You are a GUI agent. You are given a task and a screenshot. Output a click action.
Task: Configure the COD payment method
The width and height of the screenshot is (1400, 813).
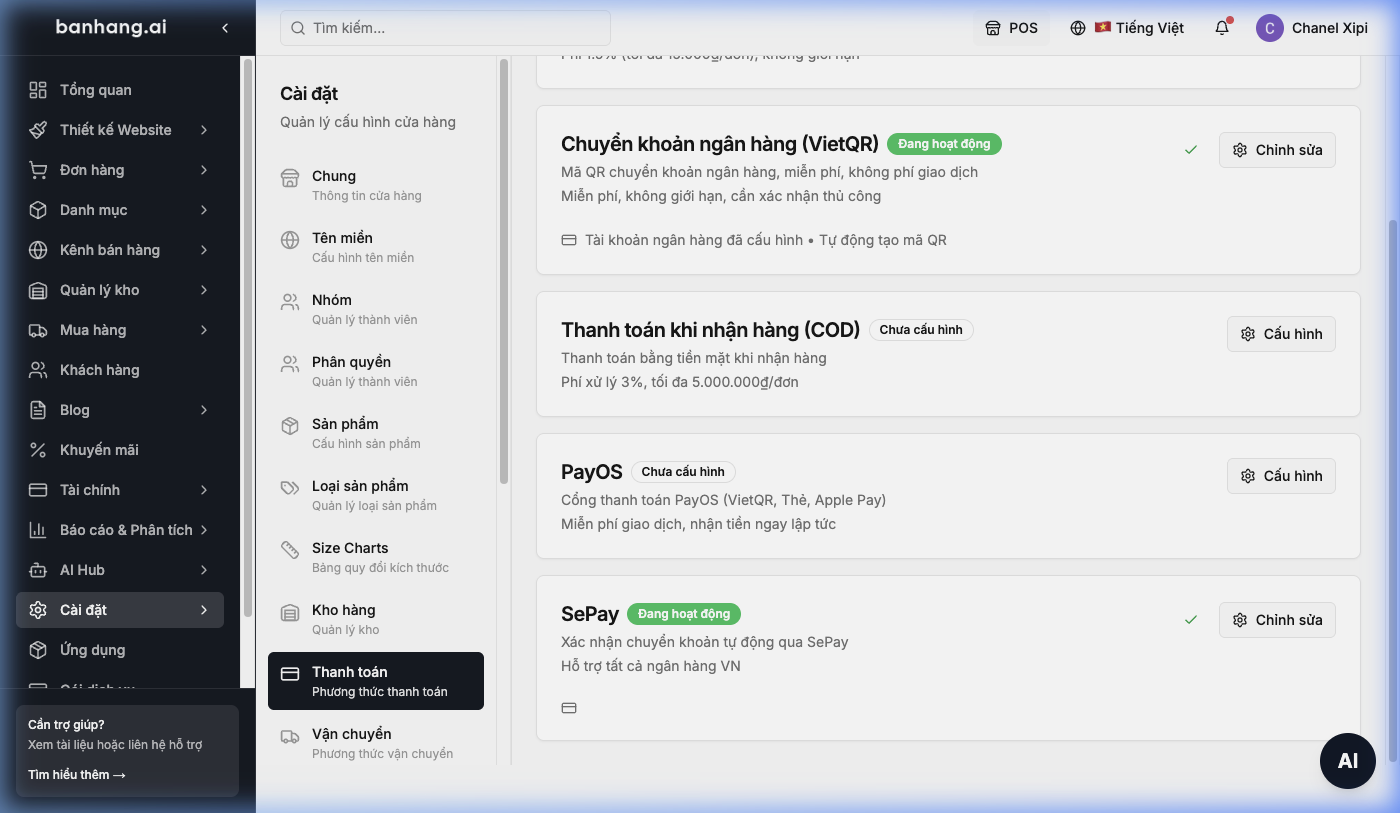tap(1281, 334)
